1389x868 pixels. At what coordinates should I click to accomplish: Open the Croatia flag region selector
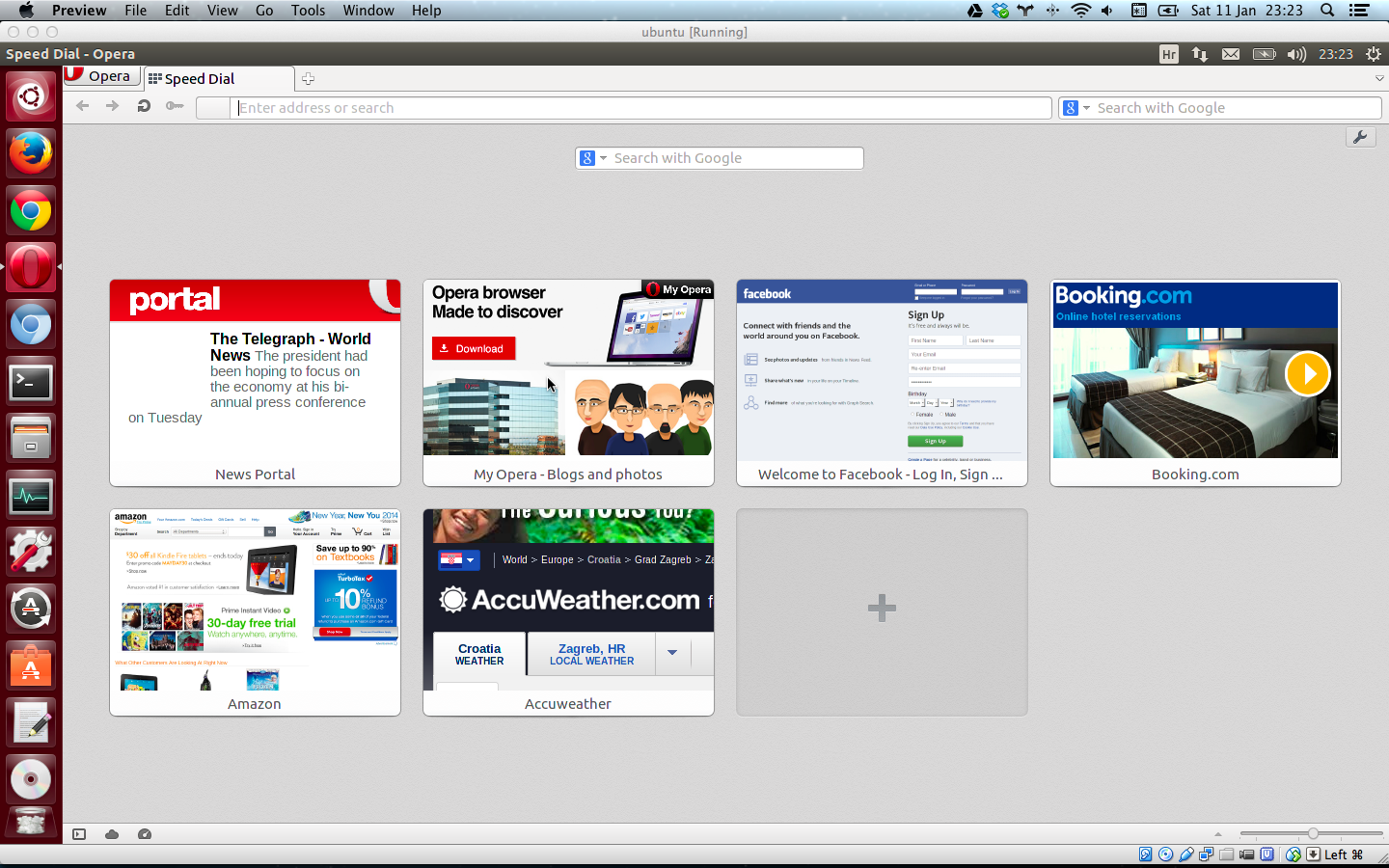tap(458, 559)
